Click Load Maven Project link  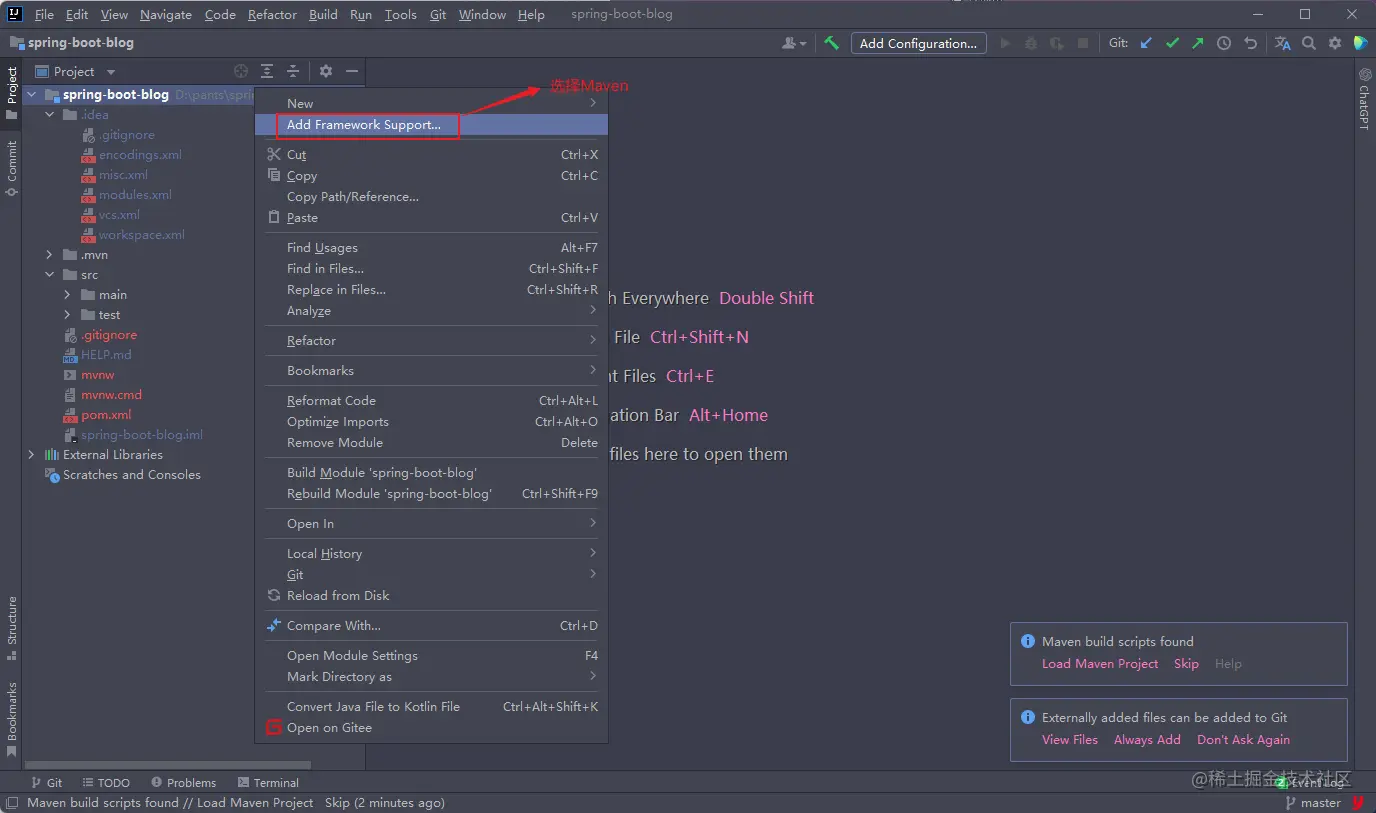pos(1100,664)
